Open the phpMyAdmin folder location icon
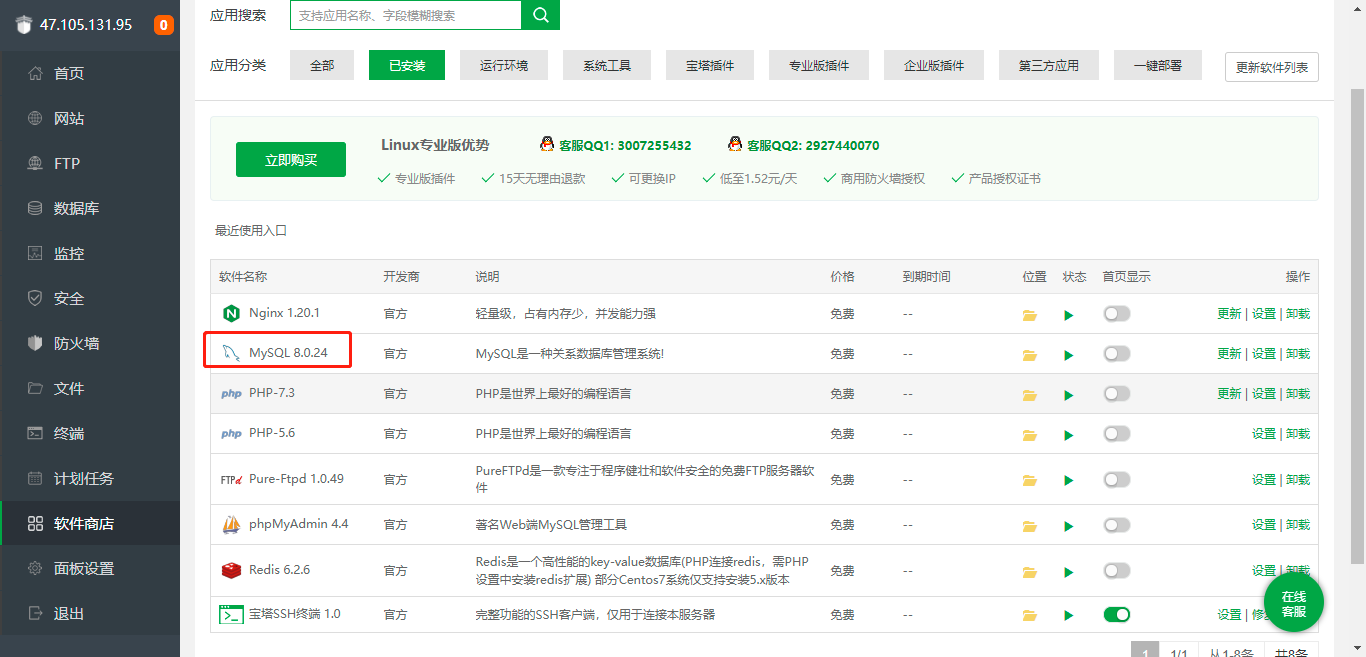 point(1029,526)
